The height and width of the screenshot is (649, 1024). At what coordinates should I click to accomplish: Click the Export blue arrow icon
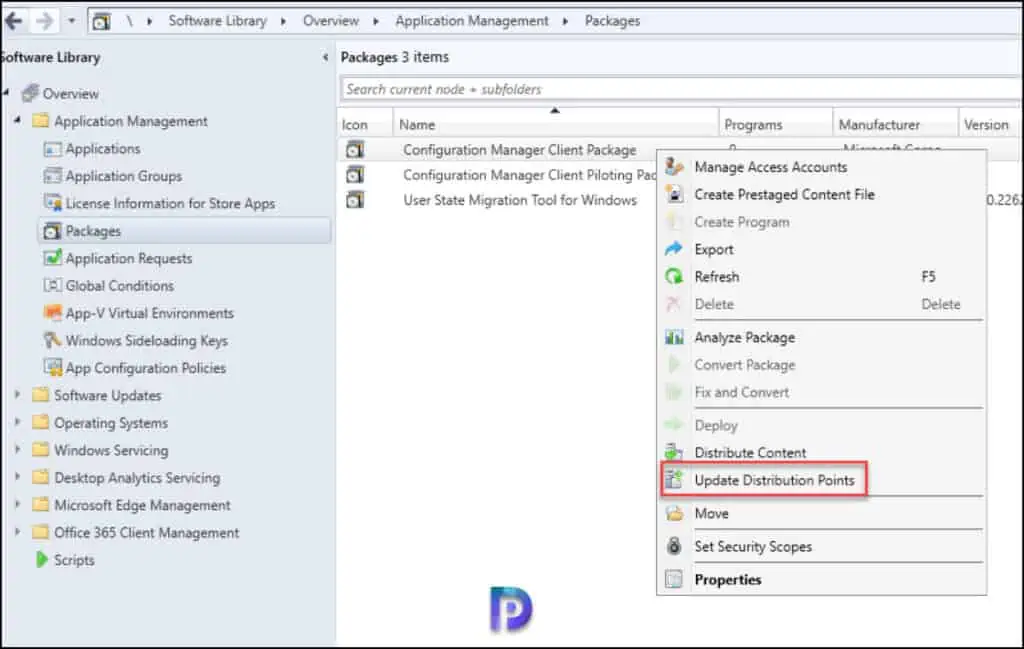[x=674, y=249]
